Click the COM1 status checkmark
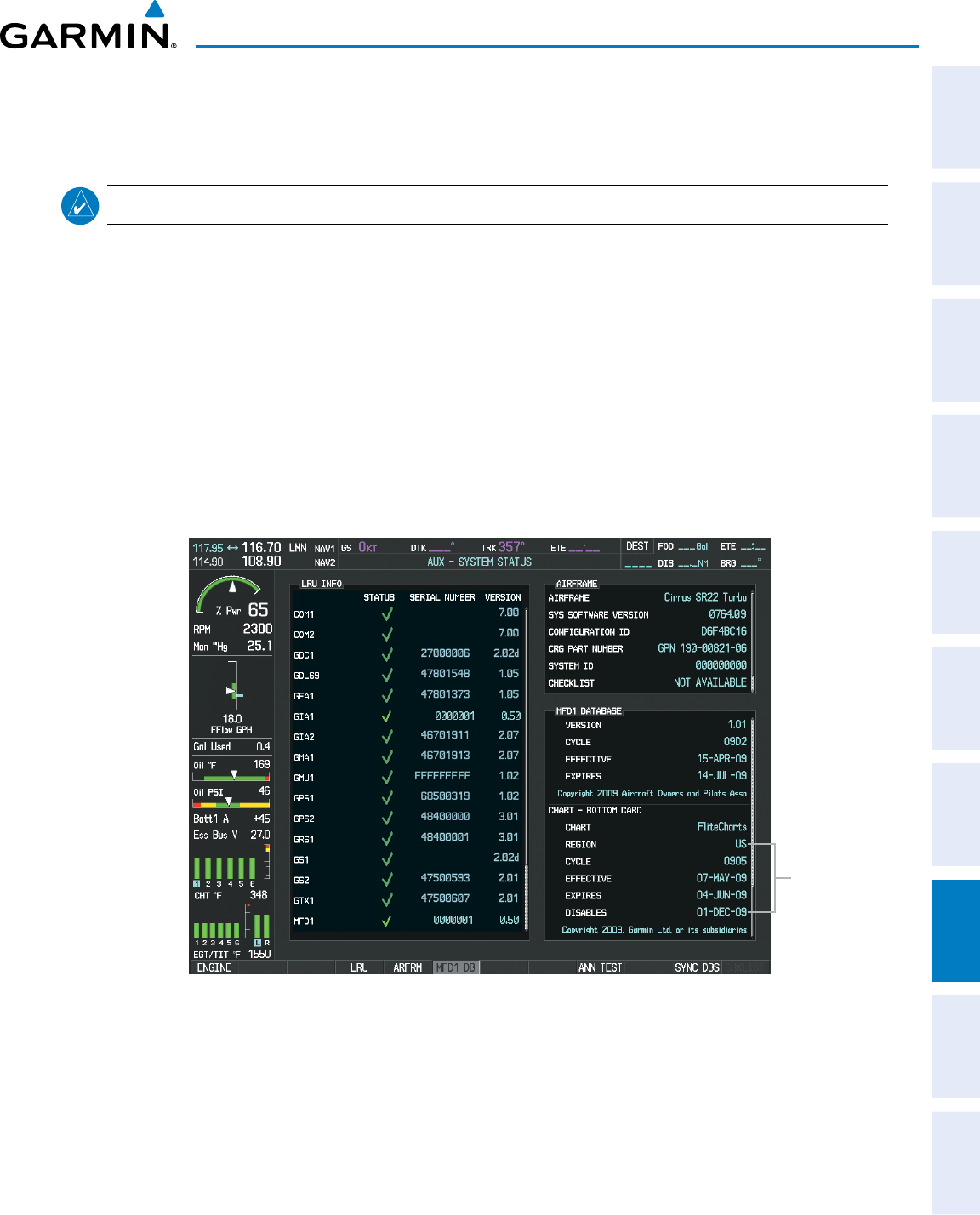980x1215 pixels. pos(387,613)
